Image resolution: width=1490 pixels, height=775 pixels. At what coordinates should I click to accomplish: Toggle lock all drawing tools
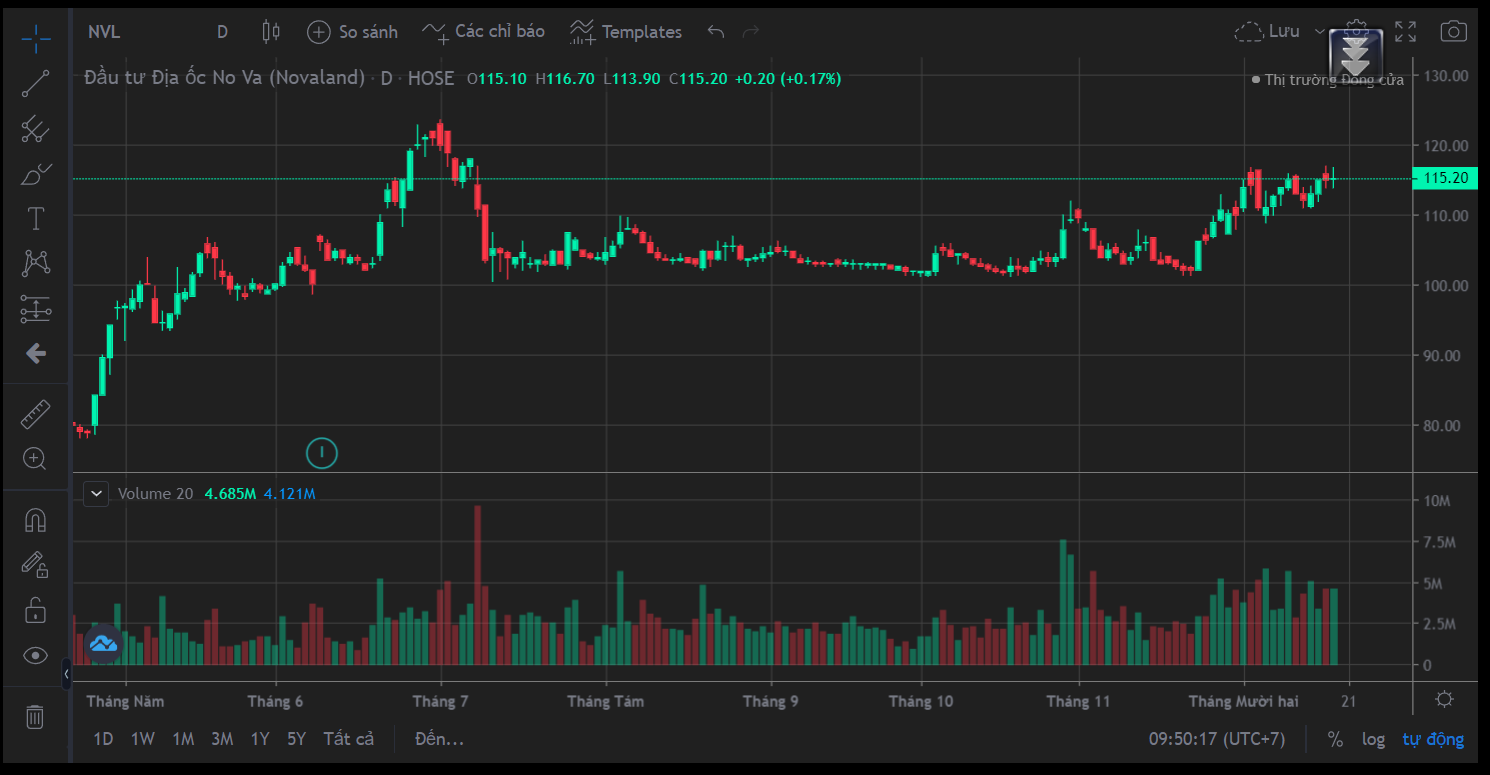pos(36,610)
